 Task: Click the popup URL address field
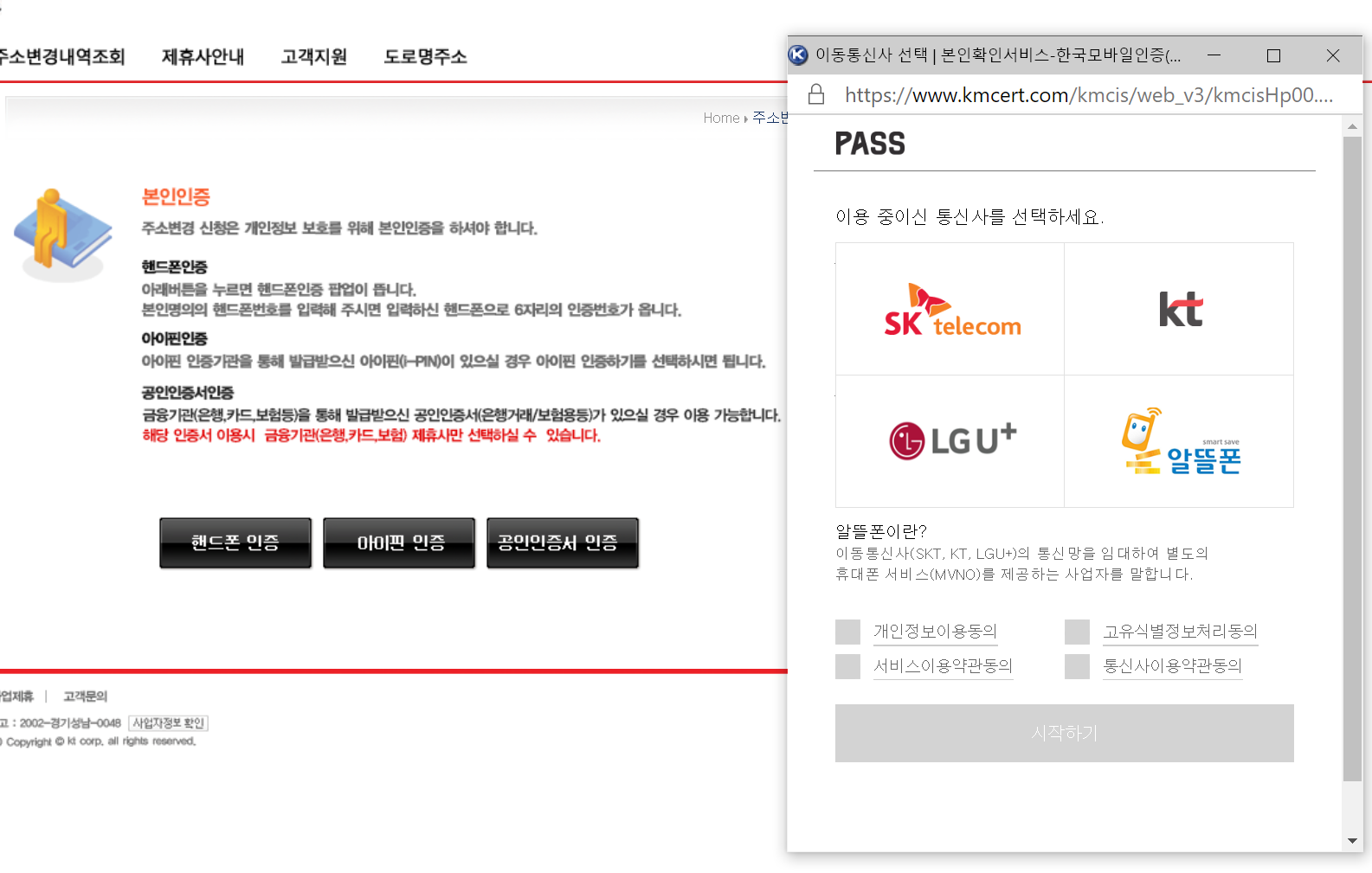tap(1088, 94)
